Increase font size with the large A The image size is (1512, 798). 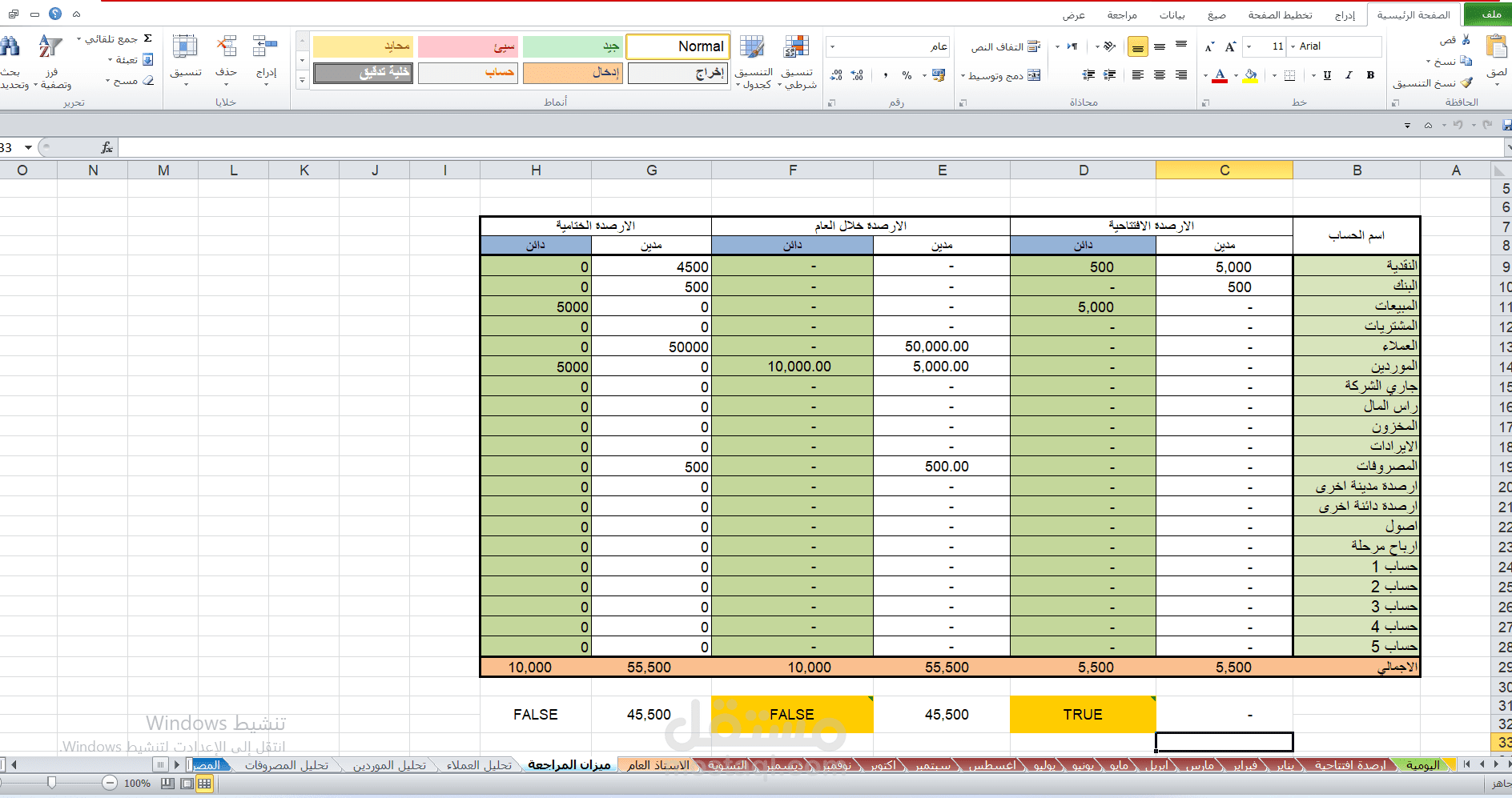point(1231,46)
